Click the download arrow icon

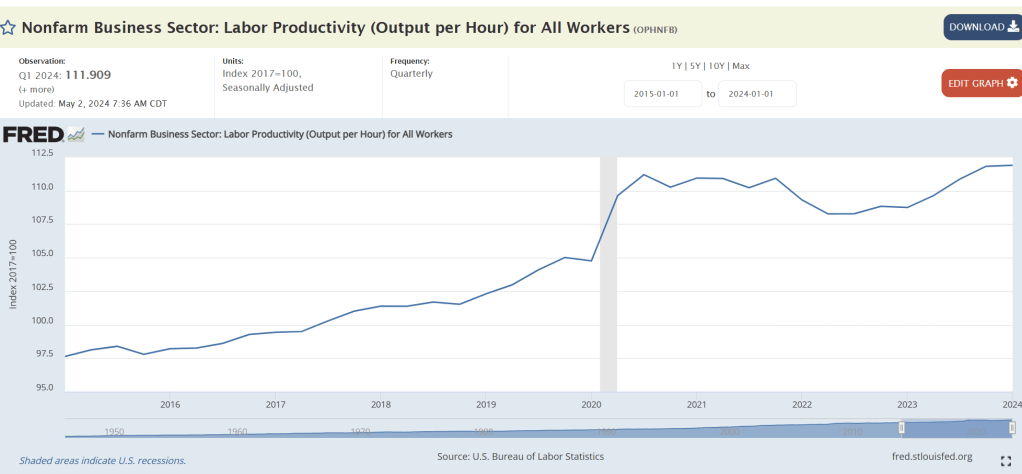pos(1012,27)
